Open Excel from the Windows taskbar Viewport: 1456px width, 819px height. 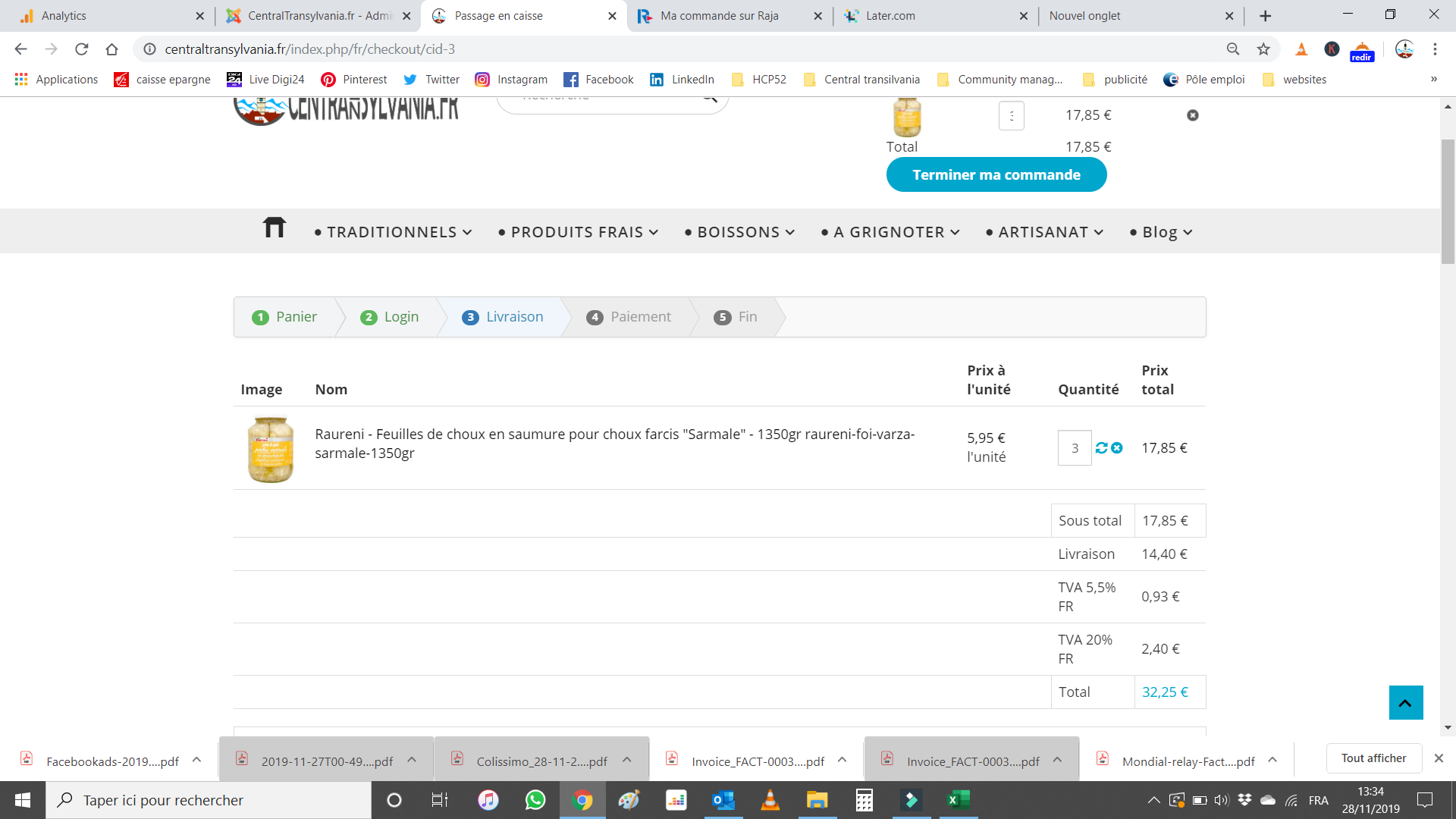(959, 800)
